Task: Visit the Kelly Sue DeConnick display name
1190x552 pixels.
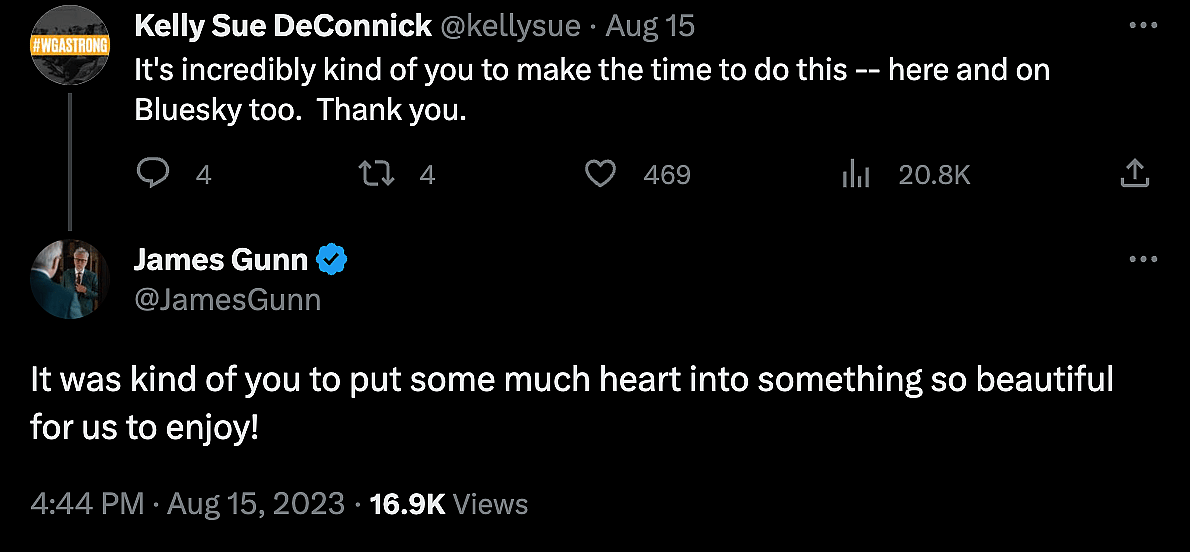Action: 283,26
